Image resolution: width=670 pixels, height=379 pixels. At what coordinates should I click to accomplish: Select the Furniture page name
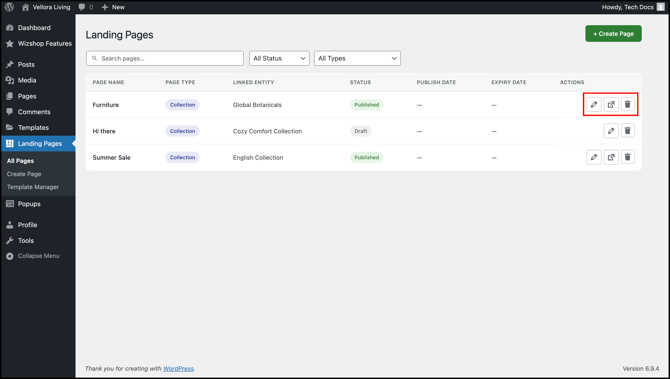tap(106, 105)
